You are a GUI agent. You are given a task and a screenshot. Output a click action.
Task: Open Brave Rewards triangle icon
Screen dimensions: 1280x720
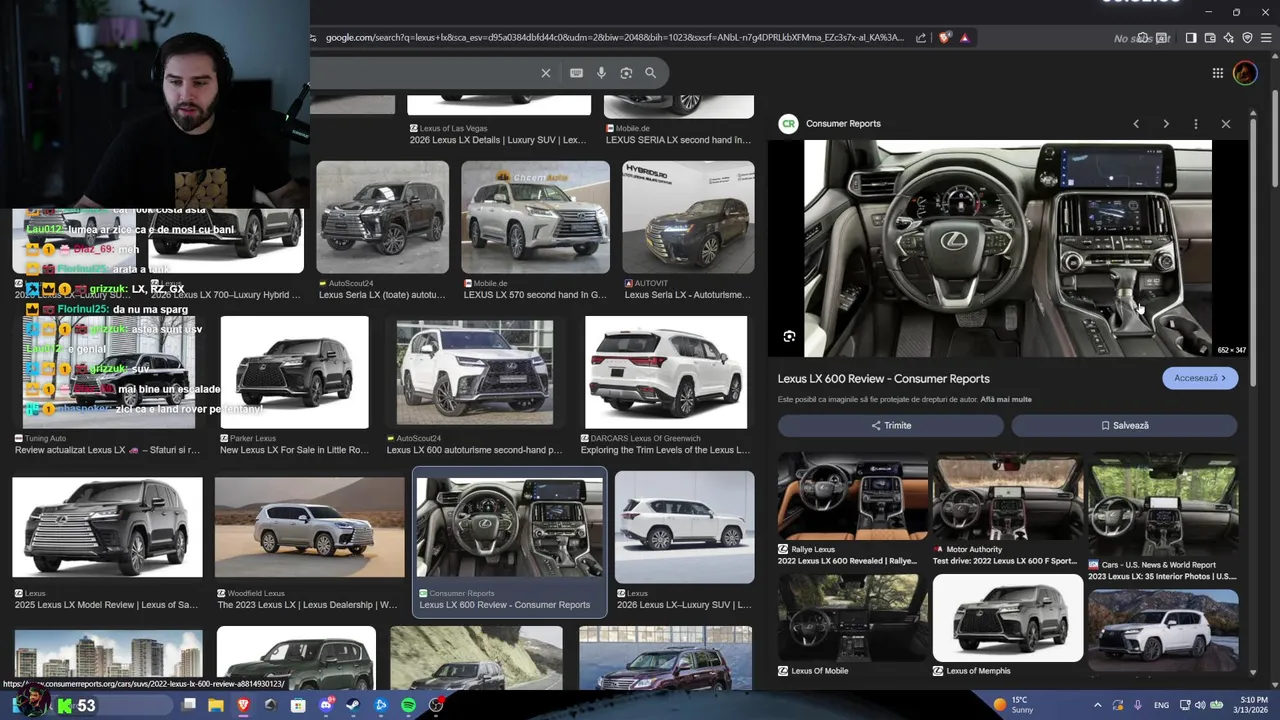tap(964, 38)
